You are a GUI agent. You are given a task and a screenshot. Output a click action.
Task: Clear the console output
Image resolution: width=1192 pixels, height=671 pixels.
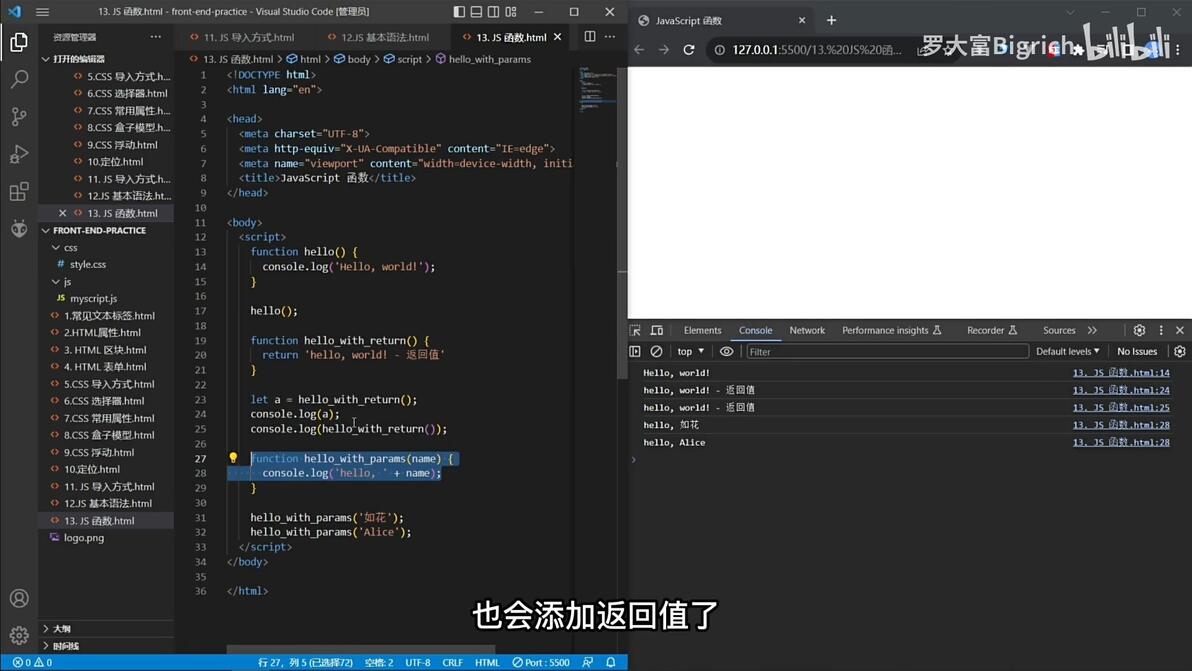[x=656, y=352]
